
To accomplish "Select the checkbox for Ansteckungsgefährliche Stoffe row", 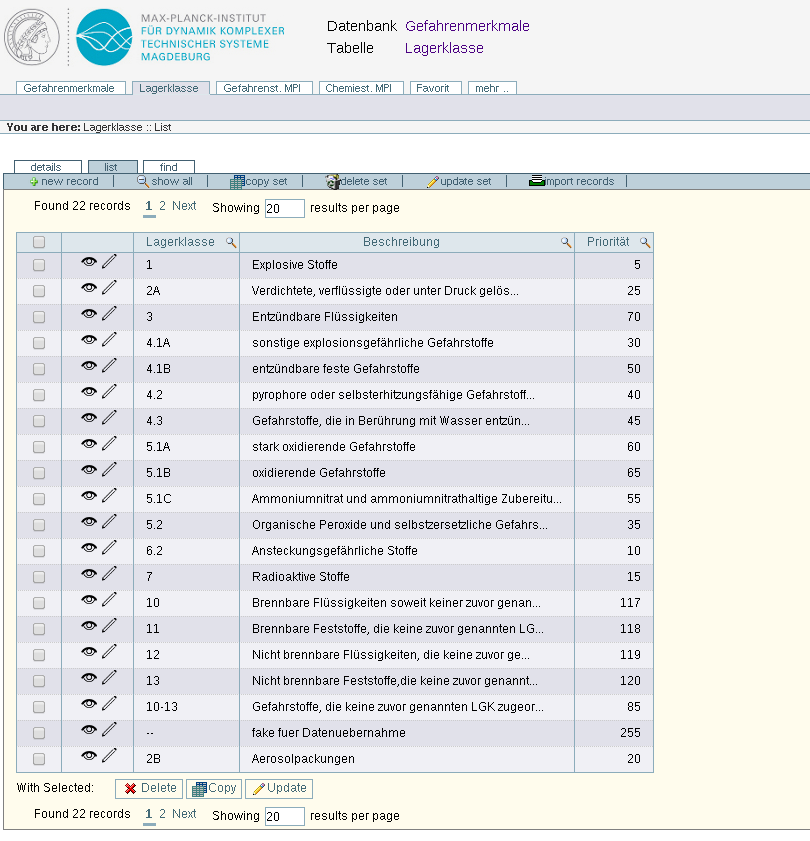I will (39, 551).
